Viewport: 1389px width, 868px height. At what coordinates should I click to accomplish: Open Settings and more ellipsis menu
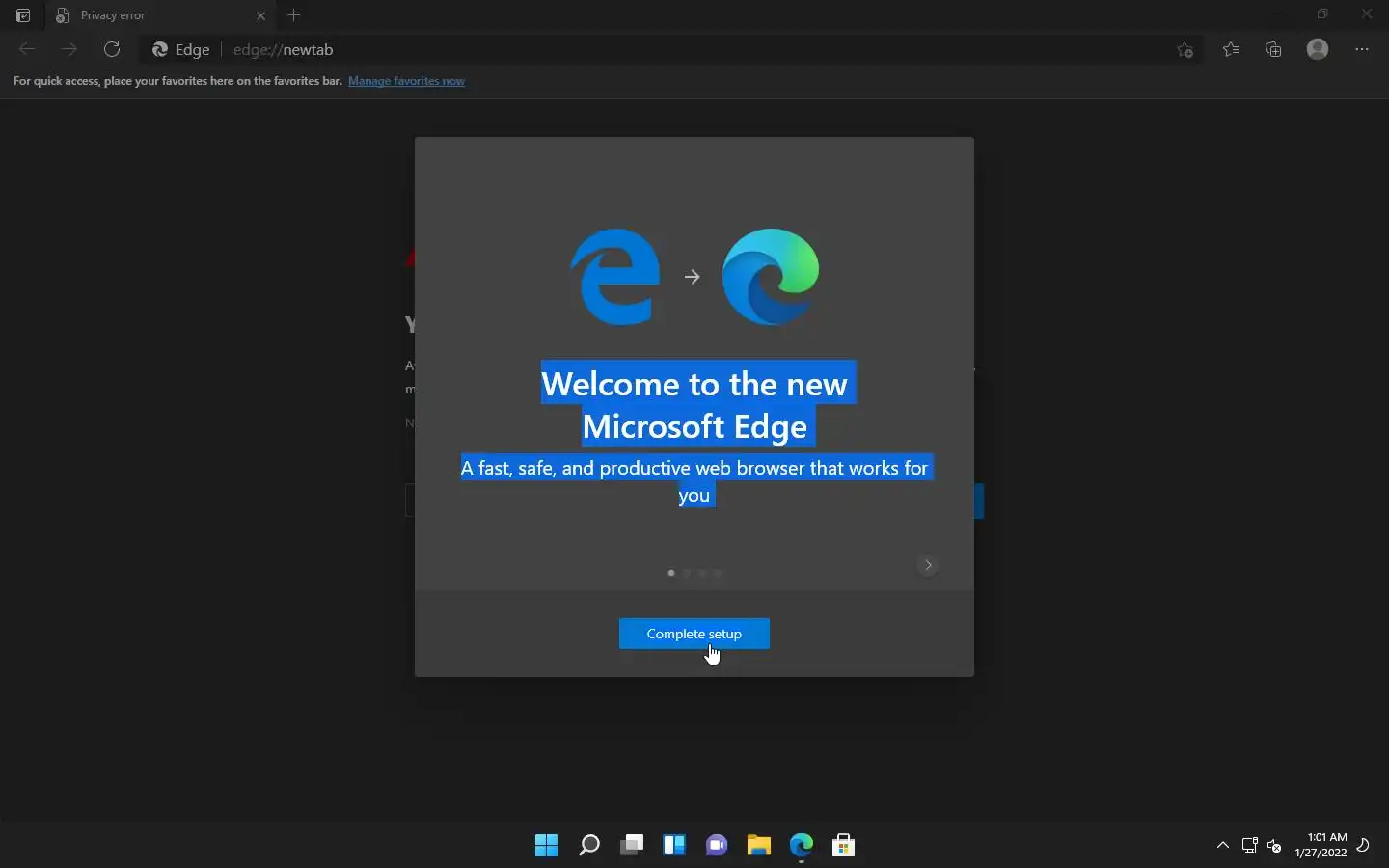tap(1362, 49)
